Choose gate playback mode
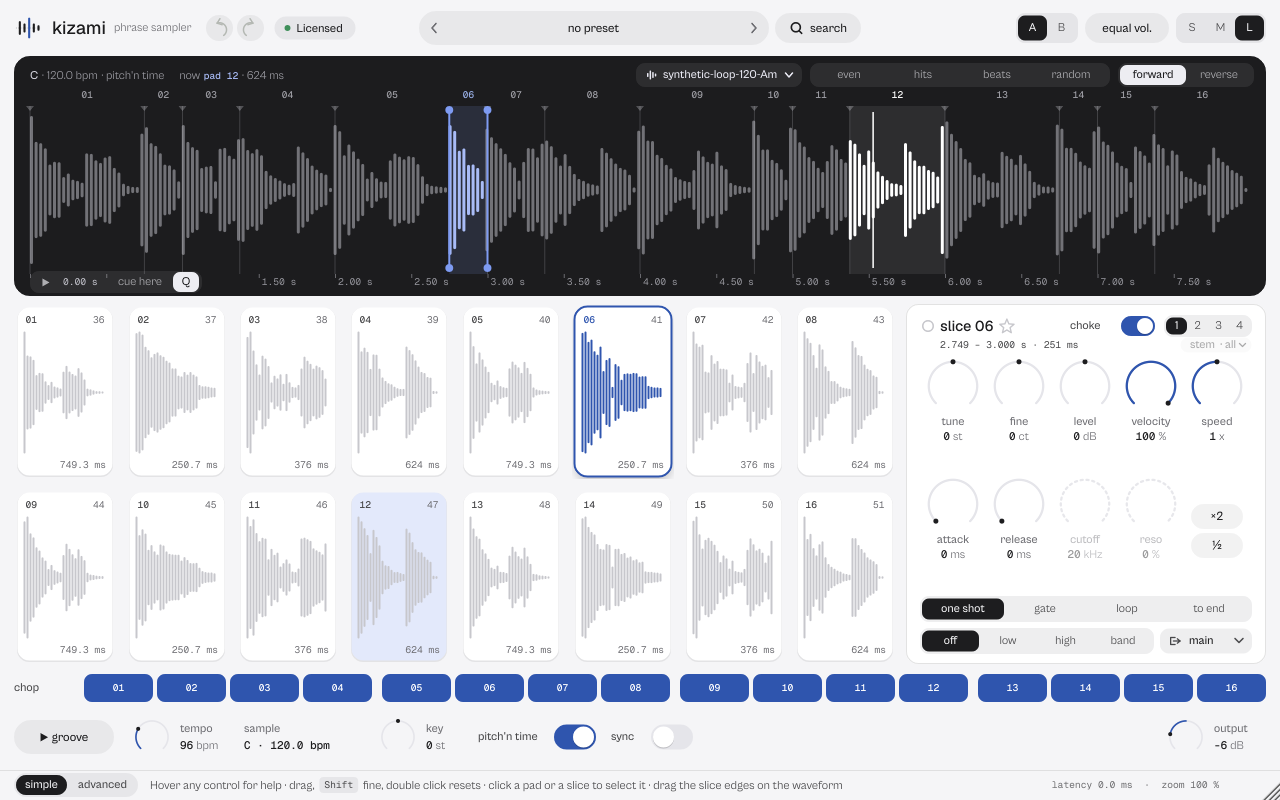The height and width of the screenshot is (800, 1280). click(1045, 609)
